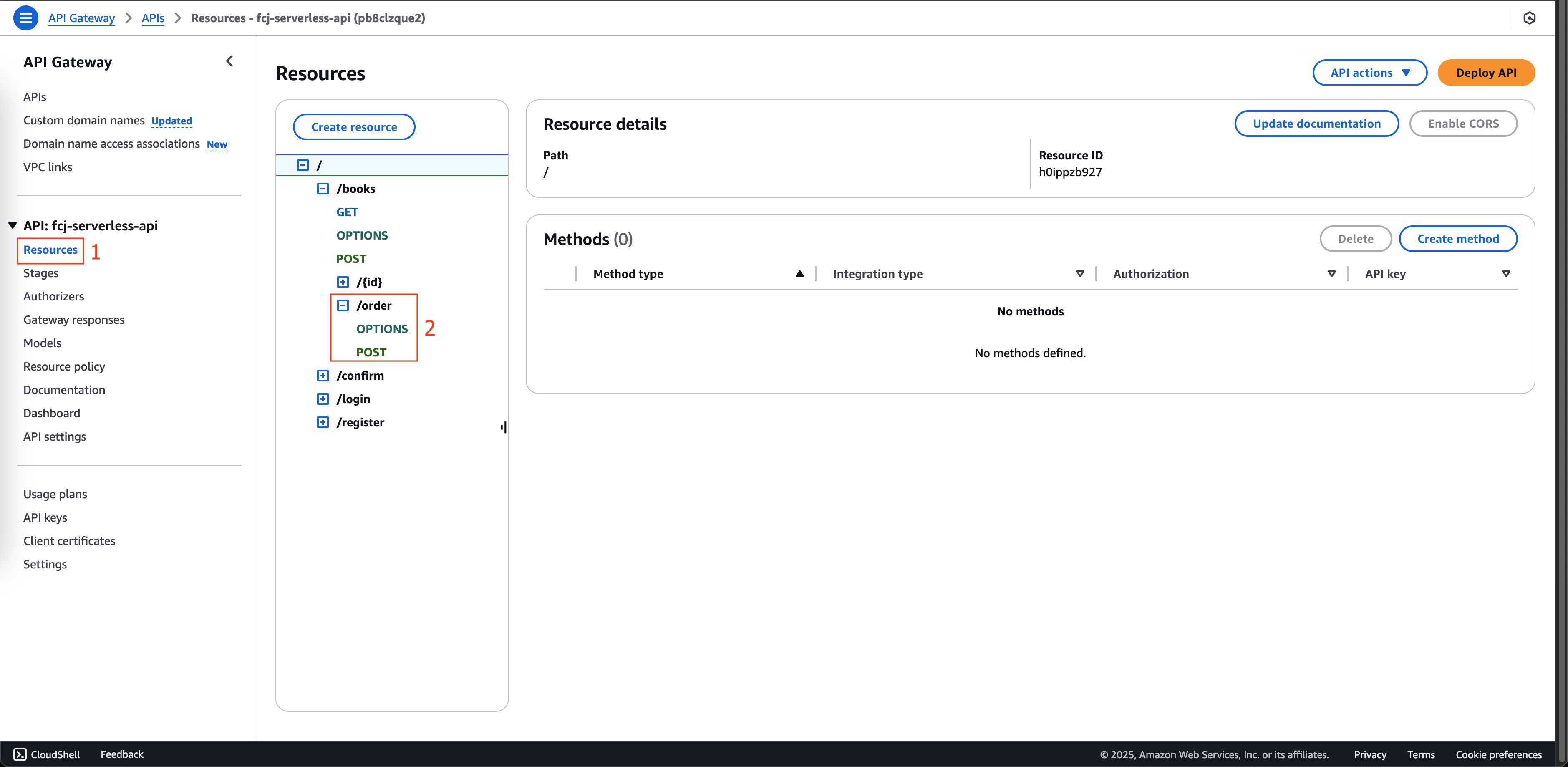Click the Create method button
Viewport: 1568px width, 767px height.
1458,239
